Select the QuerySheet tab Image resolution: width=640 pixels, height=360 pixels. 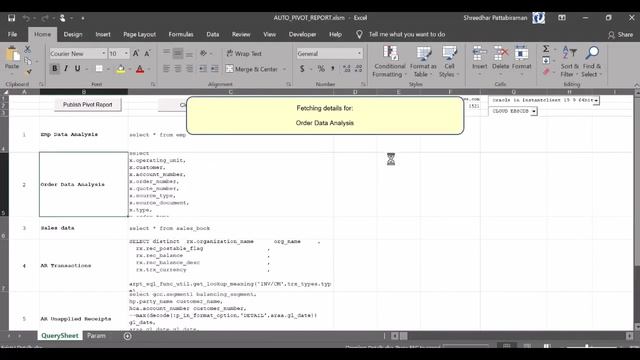pos(60,336)
